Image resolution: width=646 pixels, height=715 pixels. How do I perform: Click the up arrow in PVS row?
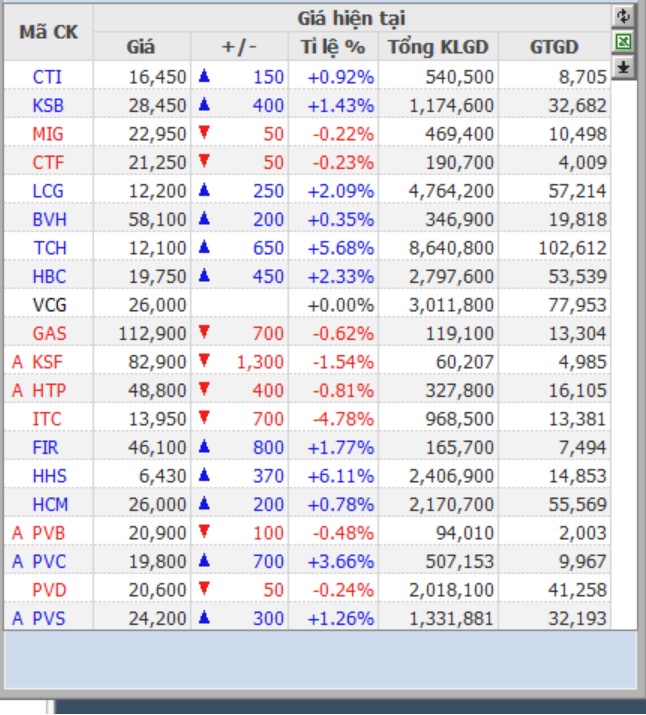[x=204, y=617]
